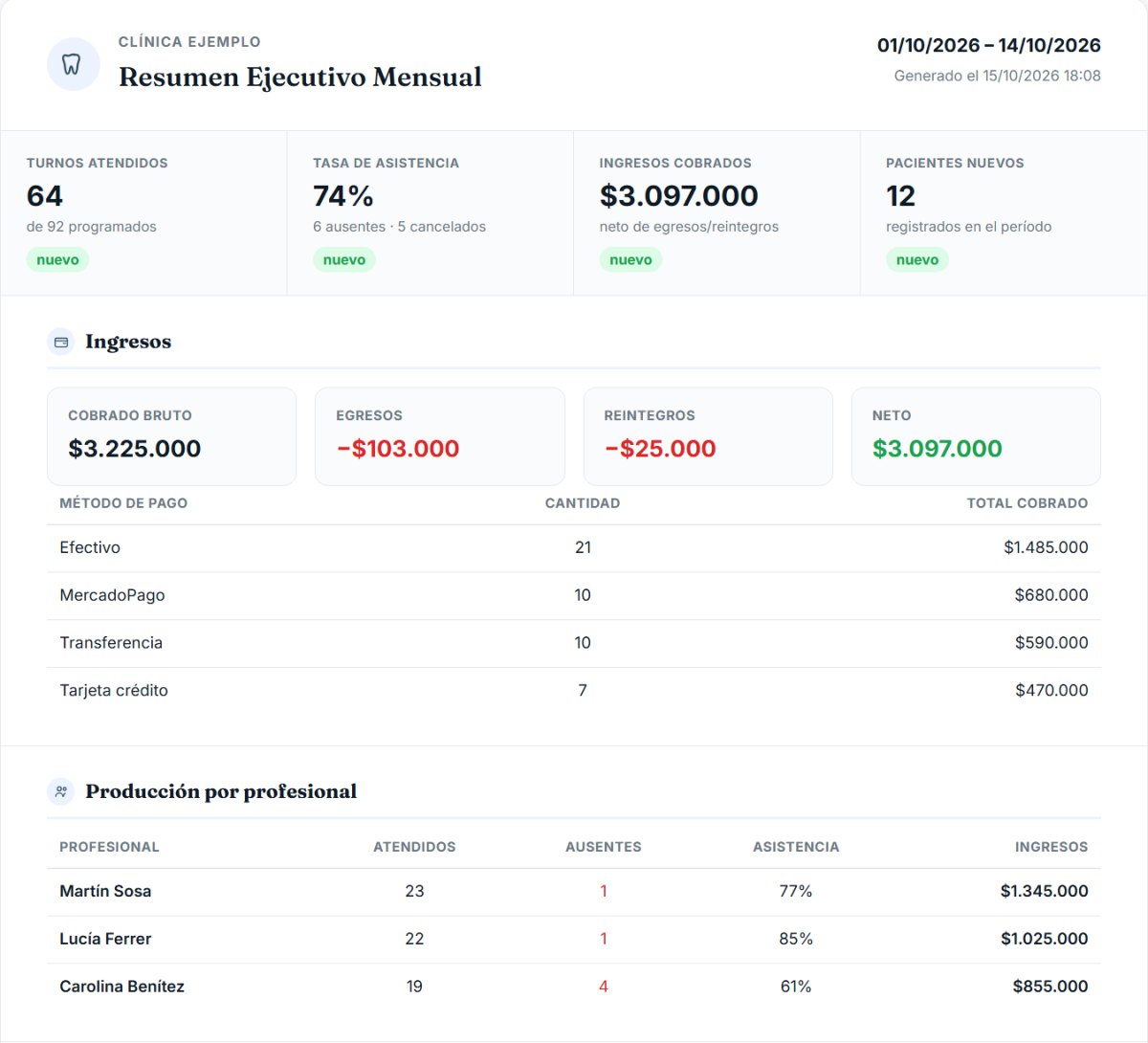
Task: Click Carolina Benítez's 61% attendance
Action: 796,987
